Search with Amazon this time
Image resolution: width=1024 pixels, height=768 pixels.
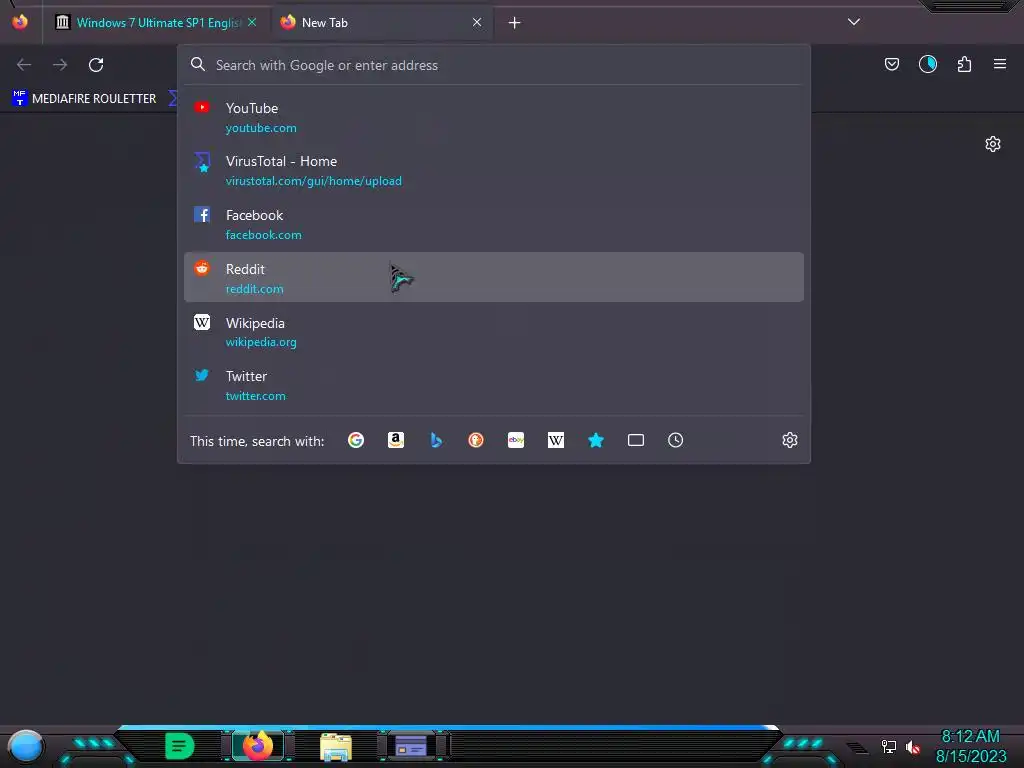coord(396,440)
